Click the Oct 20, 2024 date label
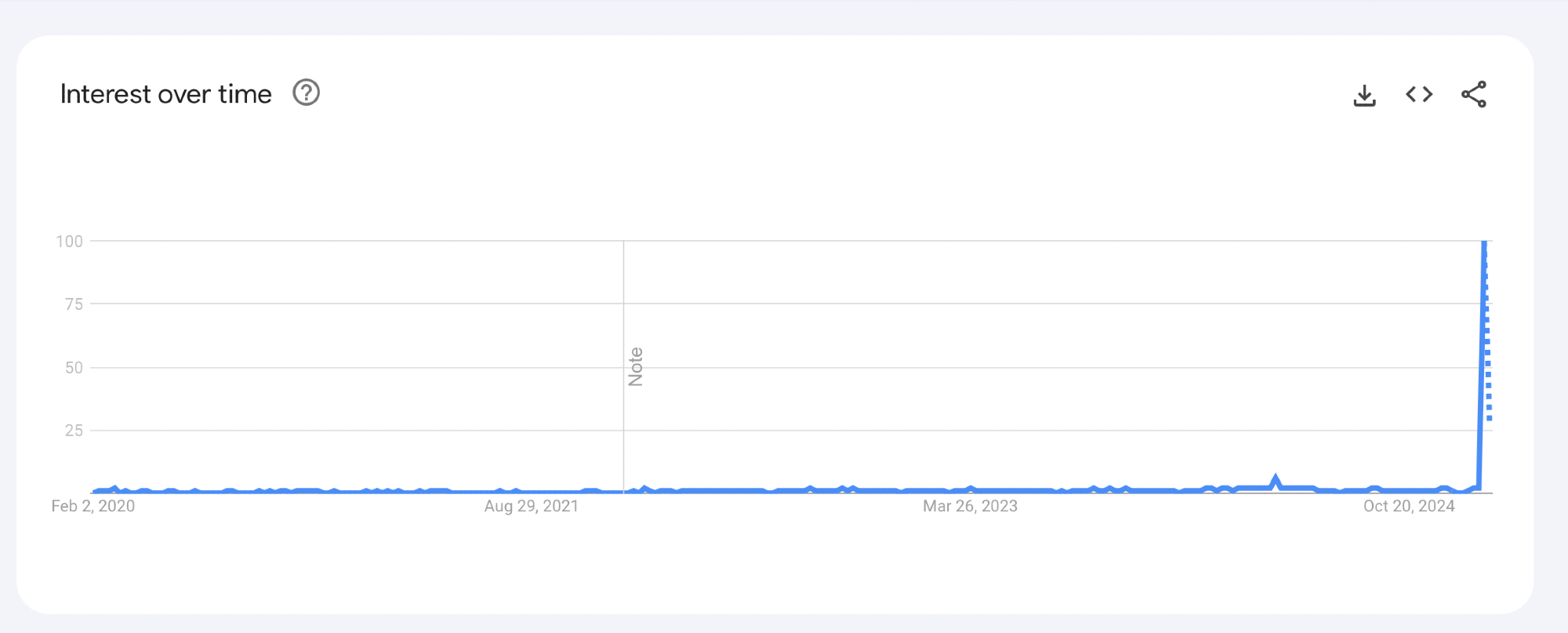1568x633 pixels. [1409, 506]
